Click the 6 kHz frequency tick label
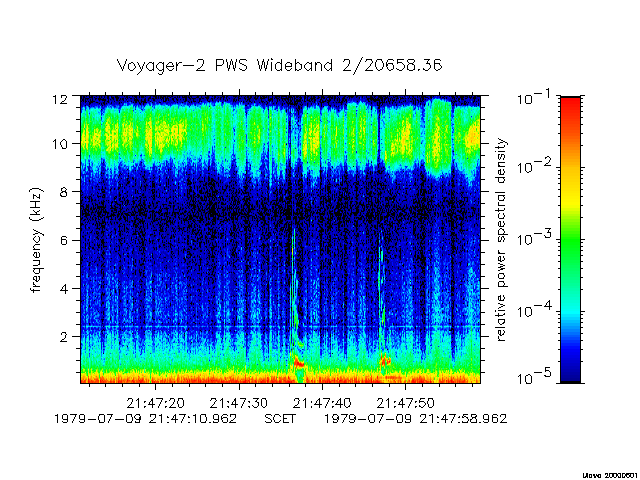640x480 pixels. click(x=64, y=240)
